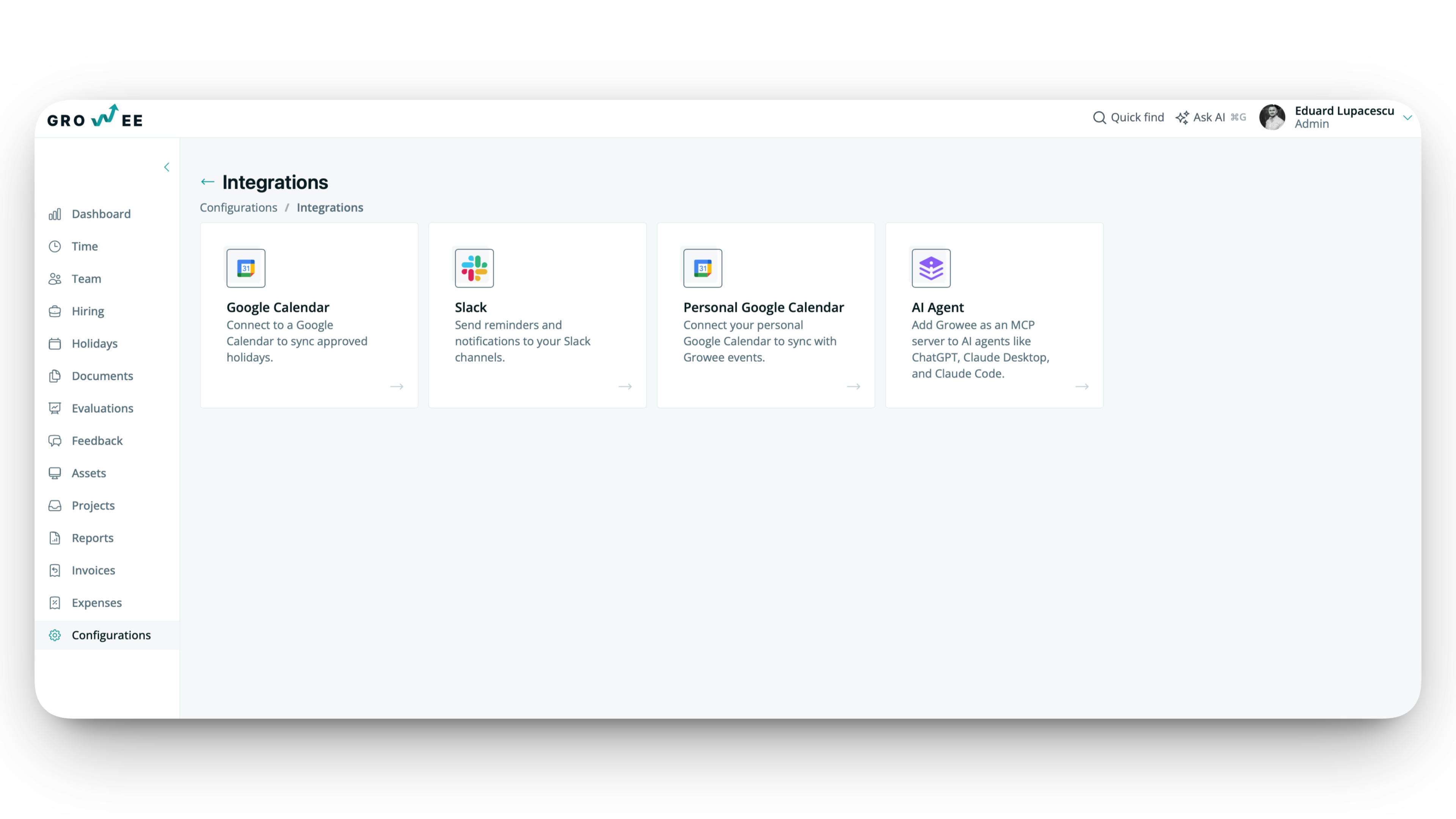
Task: Click the Holidays calendar icon
Action: 55,344
